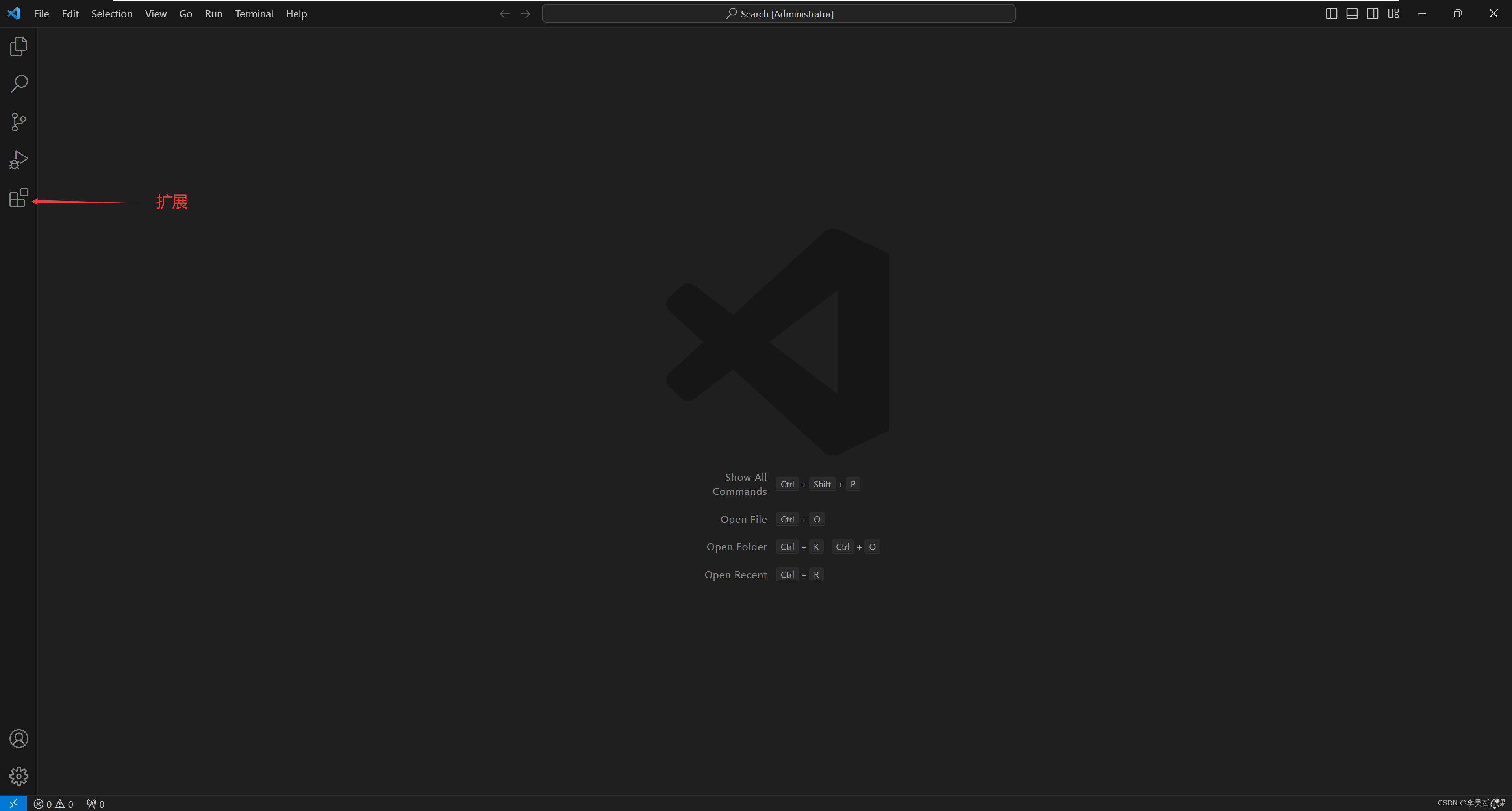
Task: Open the Search view in activity bar
Action: 19,84
